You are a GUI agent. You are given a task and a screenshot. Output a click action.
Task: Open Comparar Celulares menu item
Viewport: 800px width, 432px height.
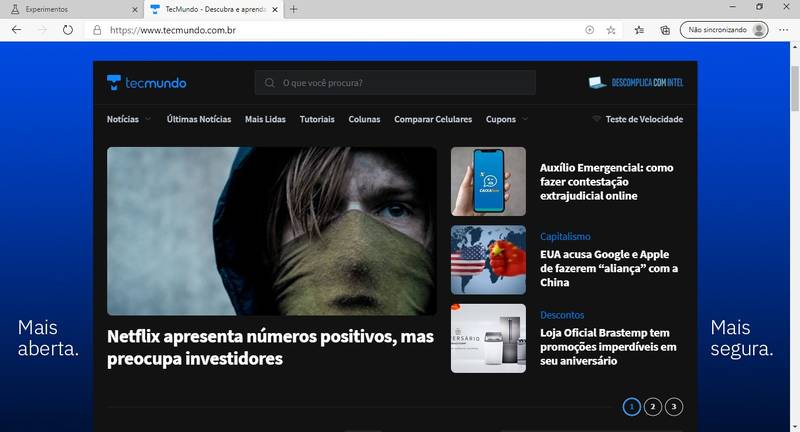point(433,119)
